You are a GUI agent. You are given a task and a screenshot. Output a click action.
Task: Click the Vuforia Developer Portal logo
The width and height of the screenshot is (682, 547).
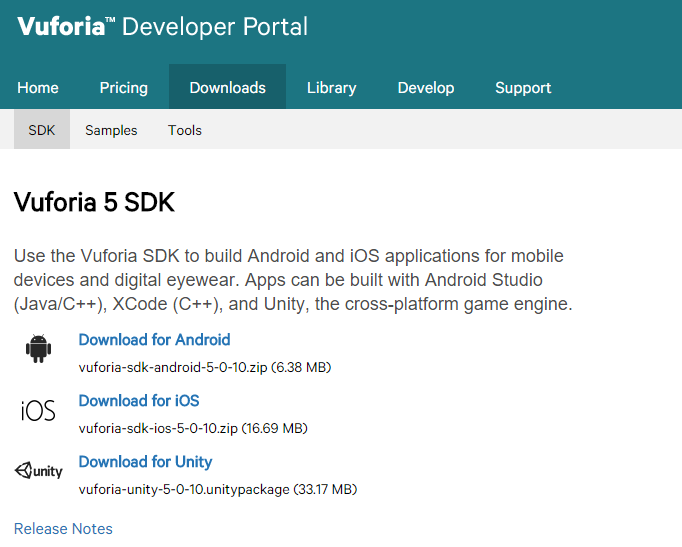(x=163, y=27)
